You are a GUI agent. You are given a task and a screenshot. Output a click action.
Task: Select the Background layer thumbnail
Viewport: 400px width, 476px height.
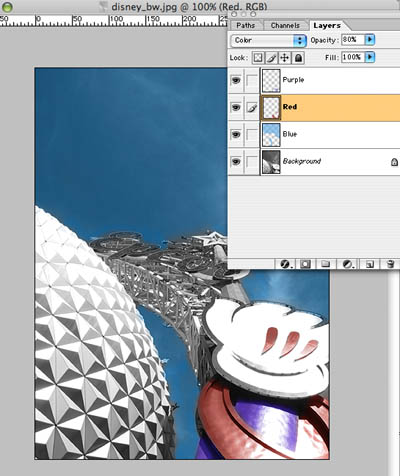click(x=271, y=162)
